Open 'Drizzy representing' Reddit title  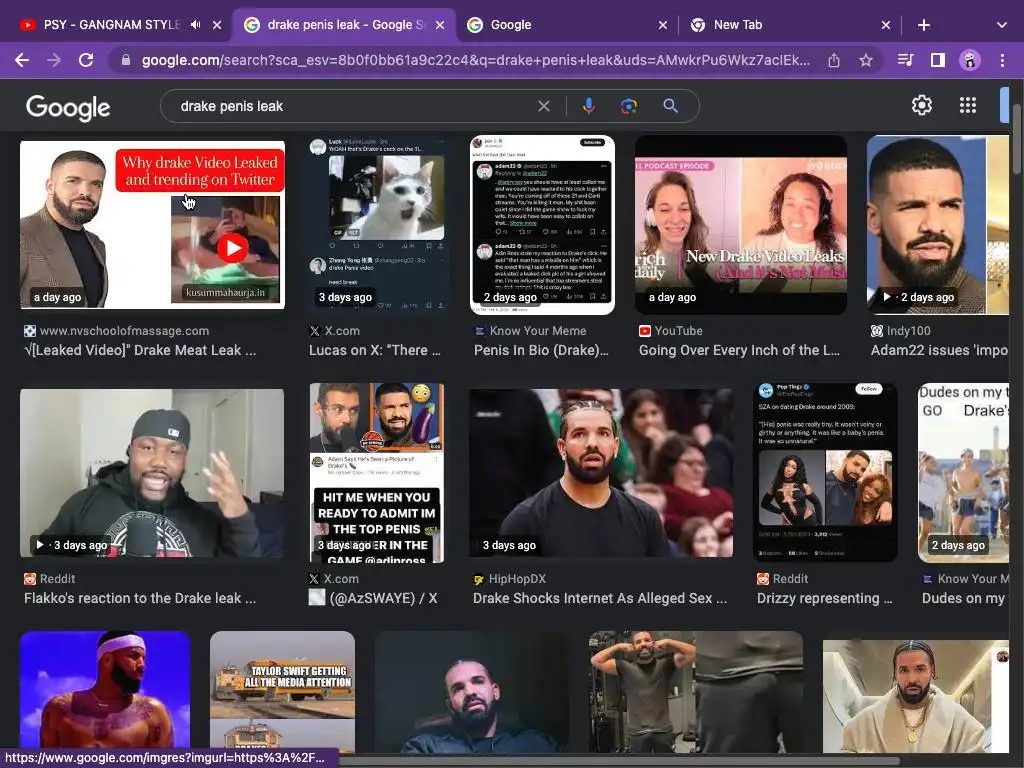tap(824, 598)
